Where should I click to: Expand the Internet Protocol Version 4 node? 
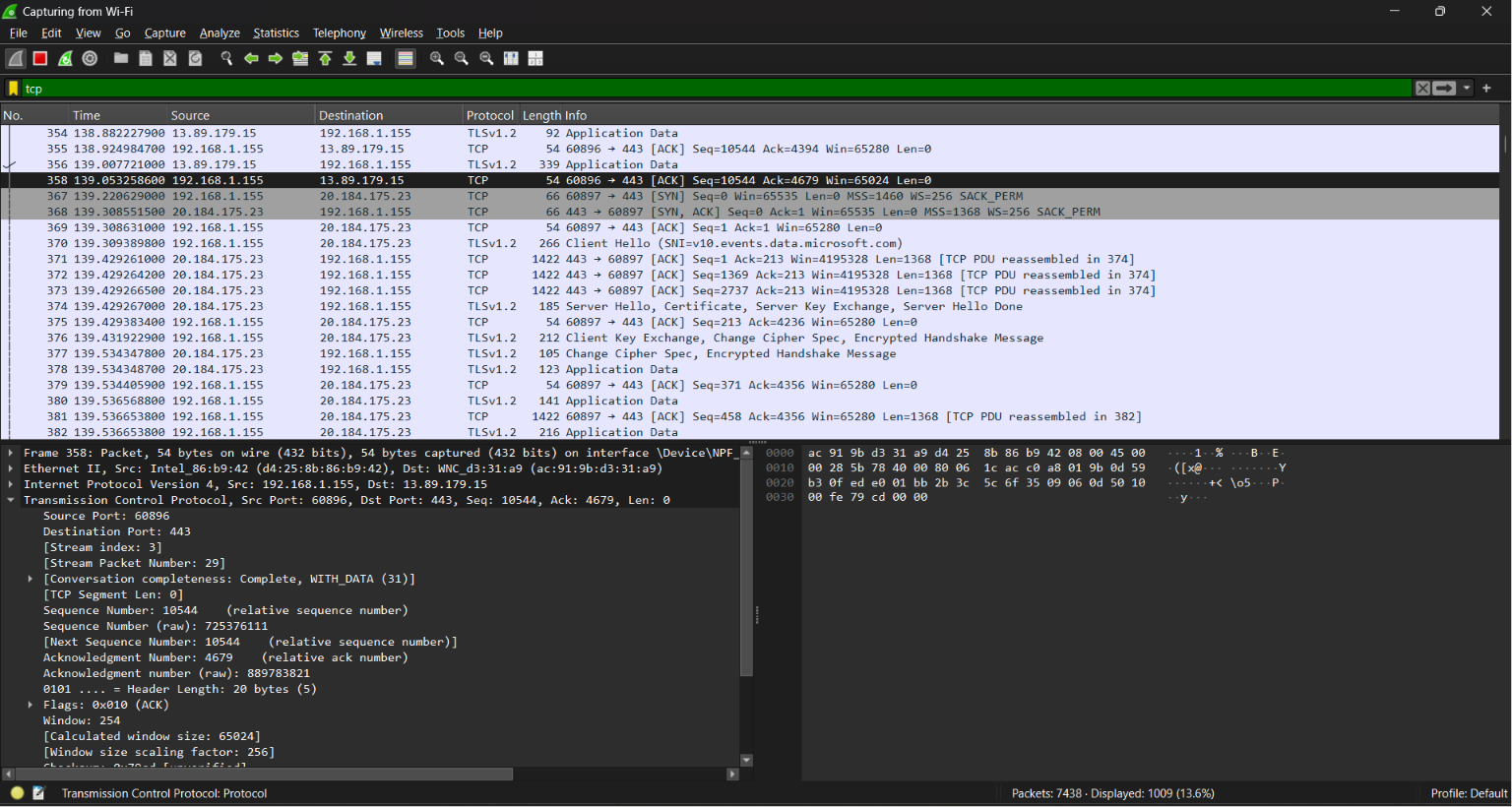tap(11, 484)
